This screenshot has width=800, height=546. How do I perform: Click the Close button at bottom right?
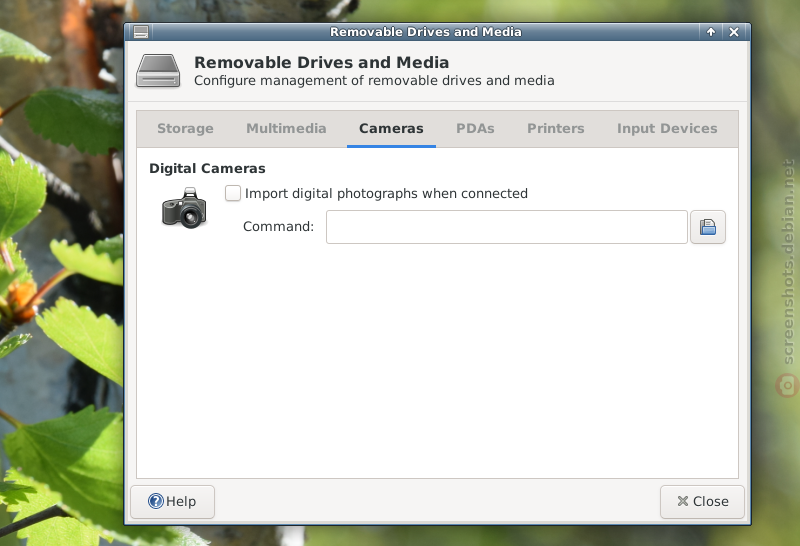702,502
